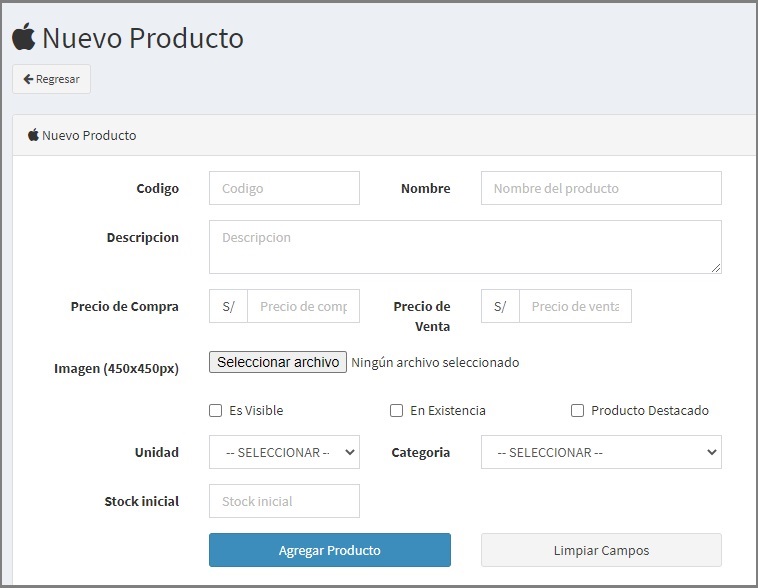Toggle the Producto Destacado checkbox
The image size is (758, 588).
point(577,411)
